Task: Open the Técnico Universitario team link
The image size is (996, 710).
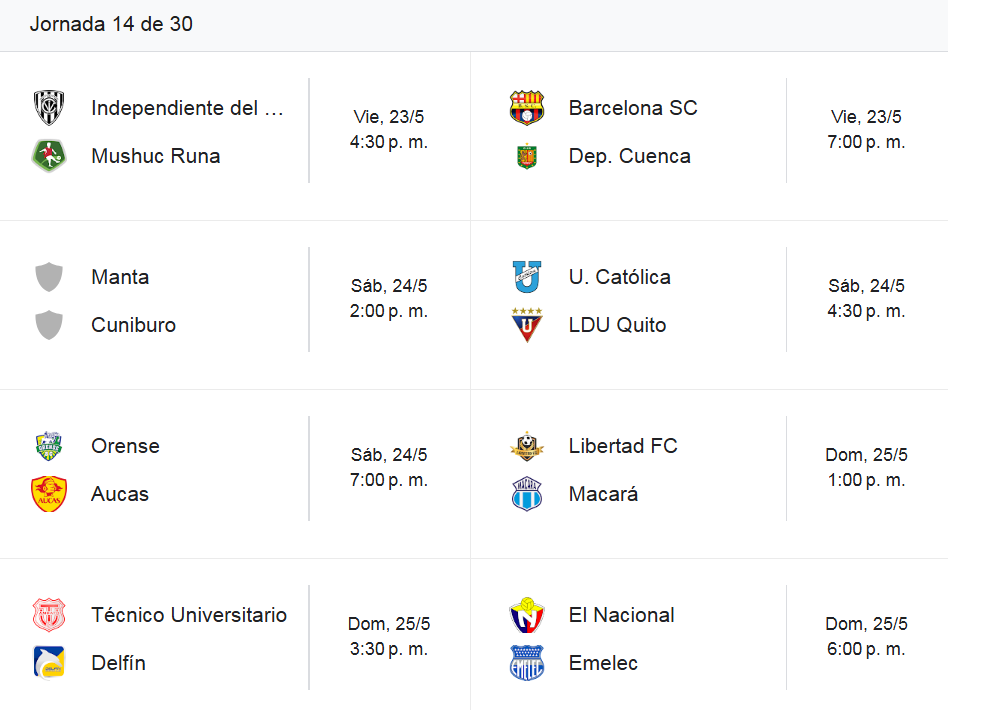Action: (x=189, y=615)
